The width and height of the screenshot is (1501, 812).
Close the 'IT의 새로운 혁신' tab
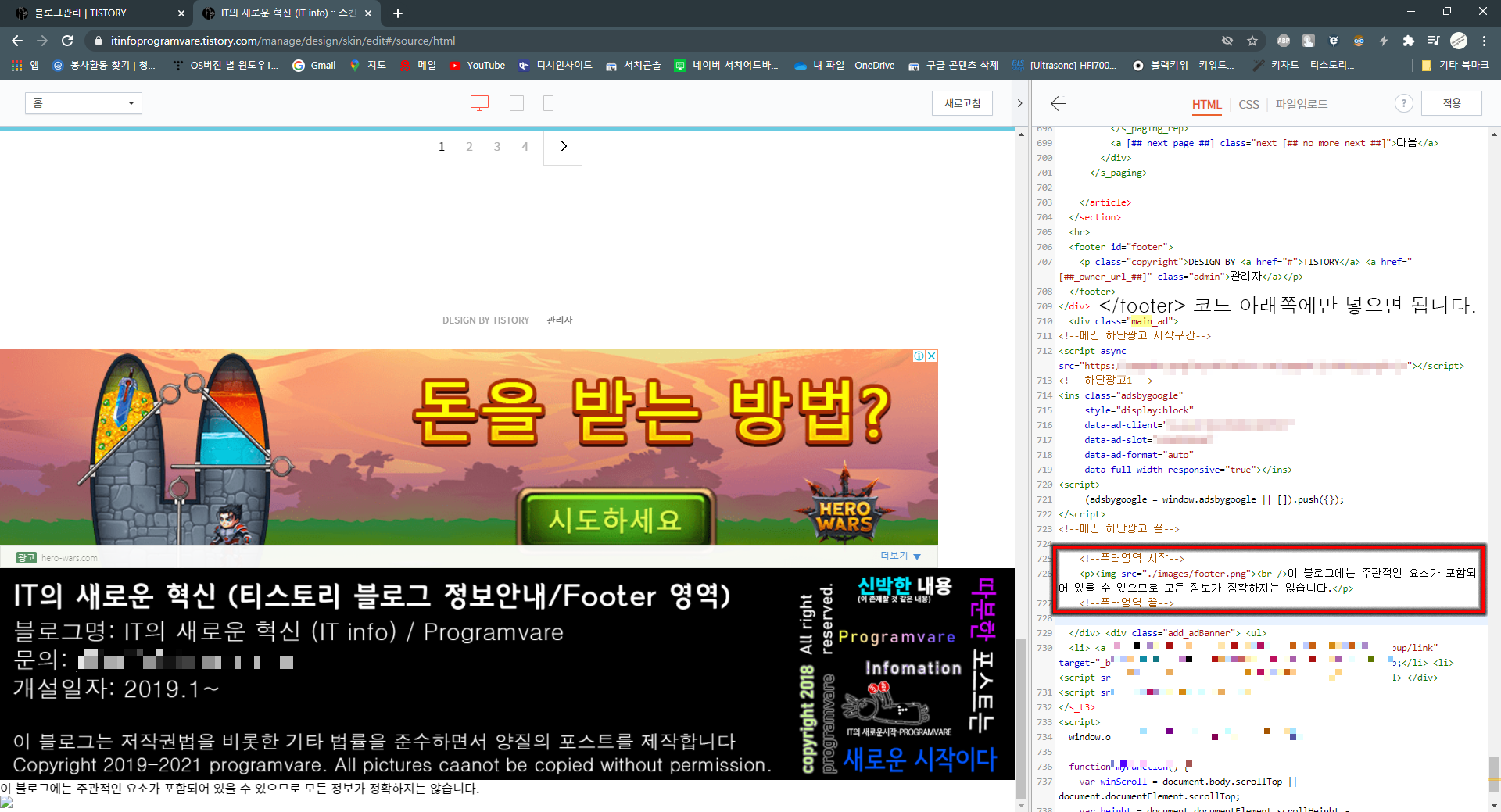368,13
